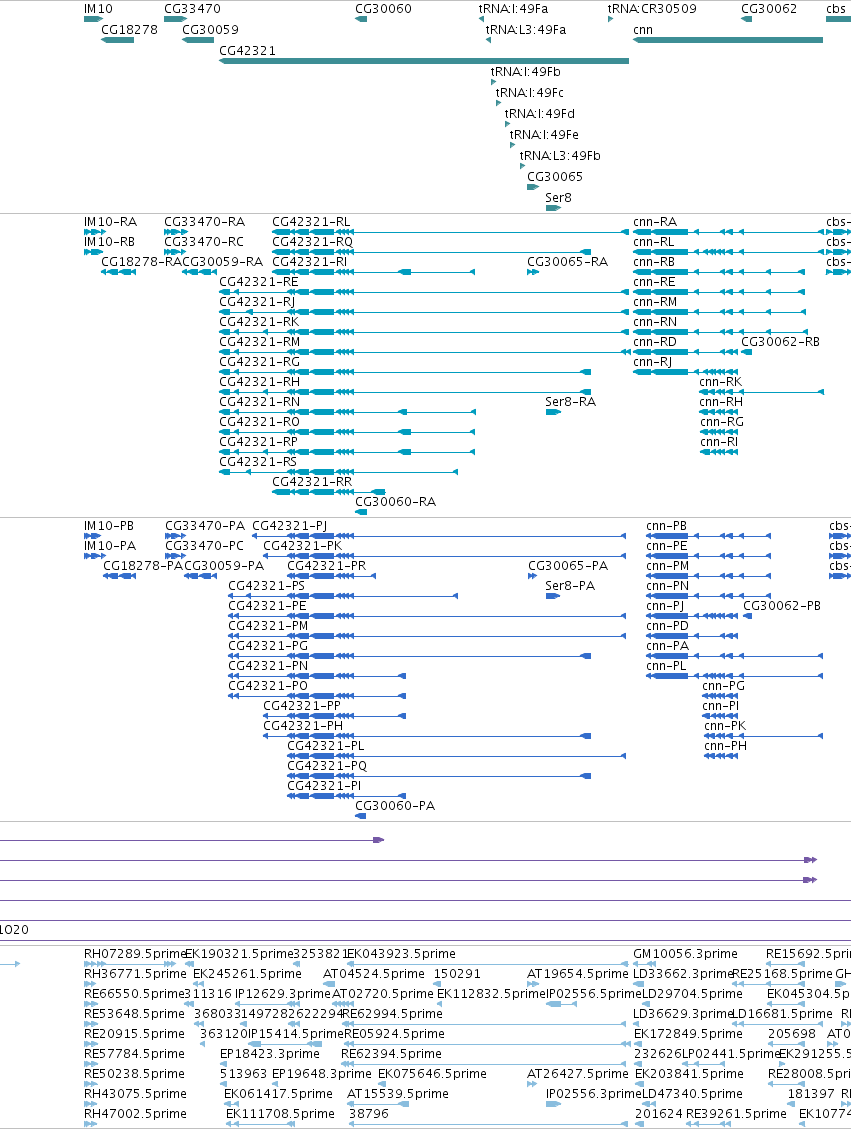Screen dimensions: 851x1129
Task: Open the CG30060 gene label
Action: [x=383, y=9]
